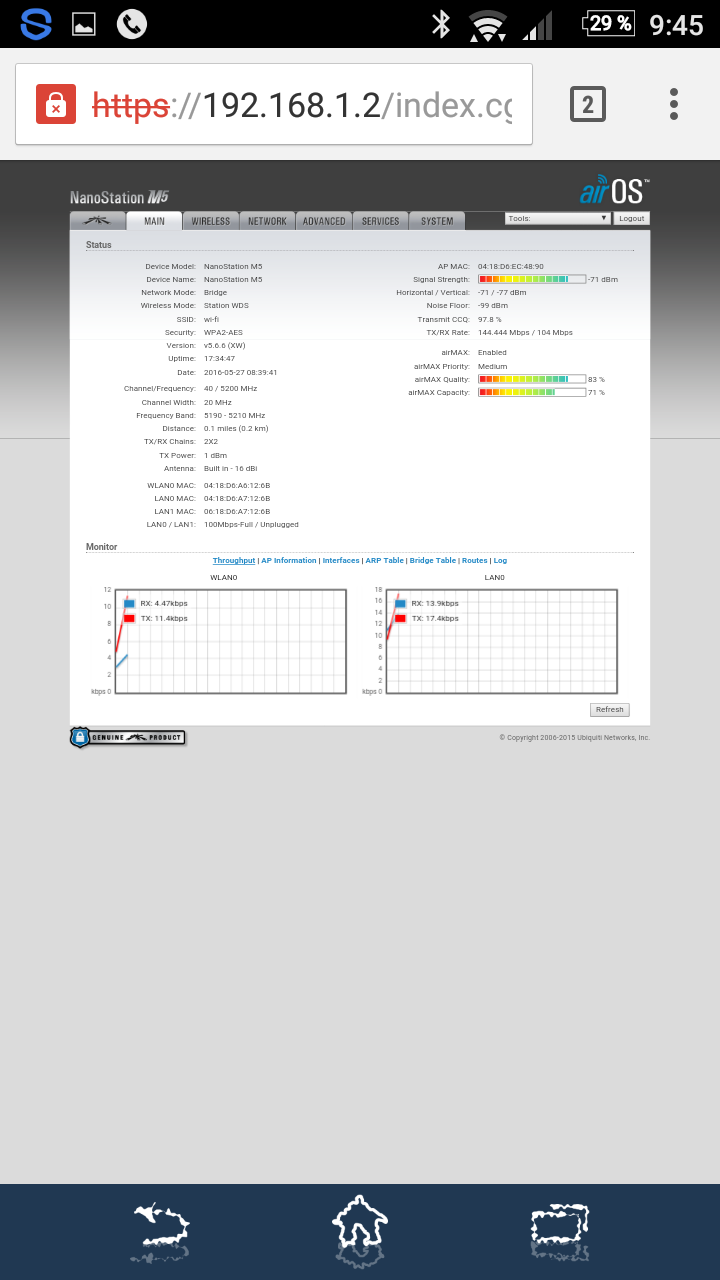
Task: Open the WIRELESS tab
Action: [210, 221]
